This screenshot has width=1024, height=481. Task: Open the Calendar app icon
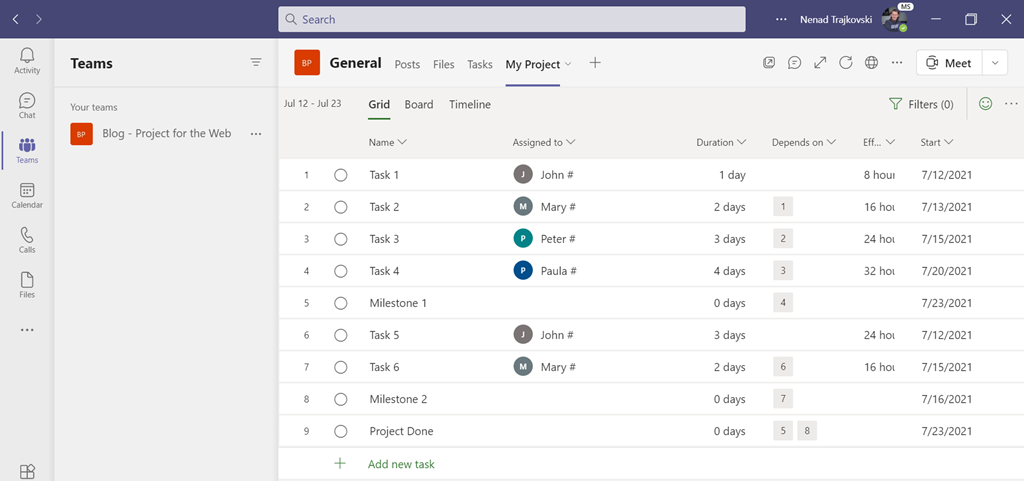[x=27, y=195]
